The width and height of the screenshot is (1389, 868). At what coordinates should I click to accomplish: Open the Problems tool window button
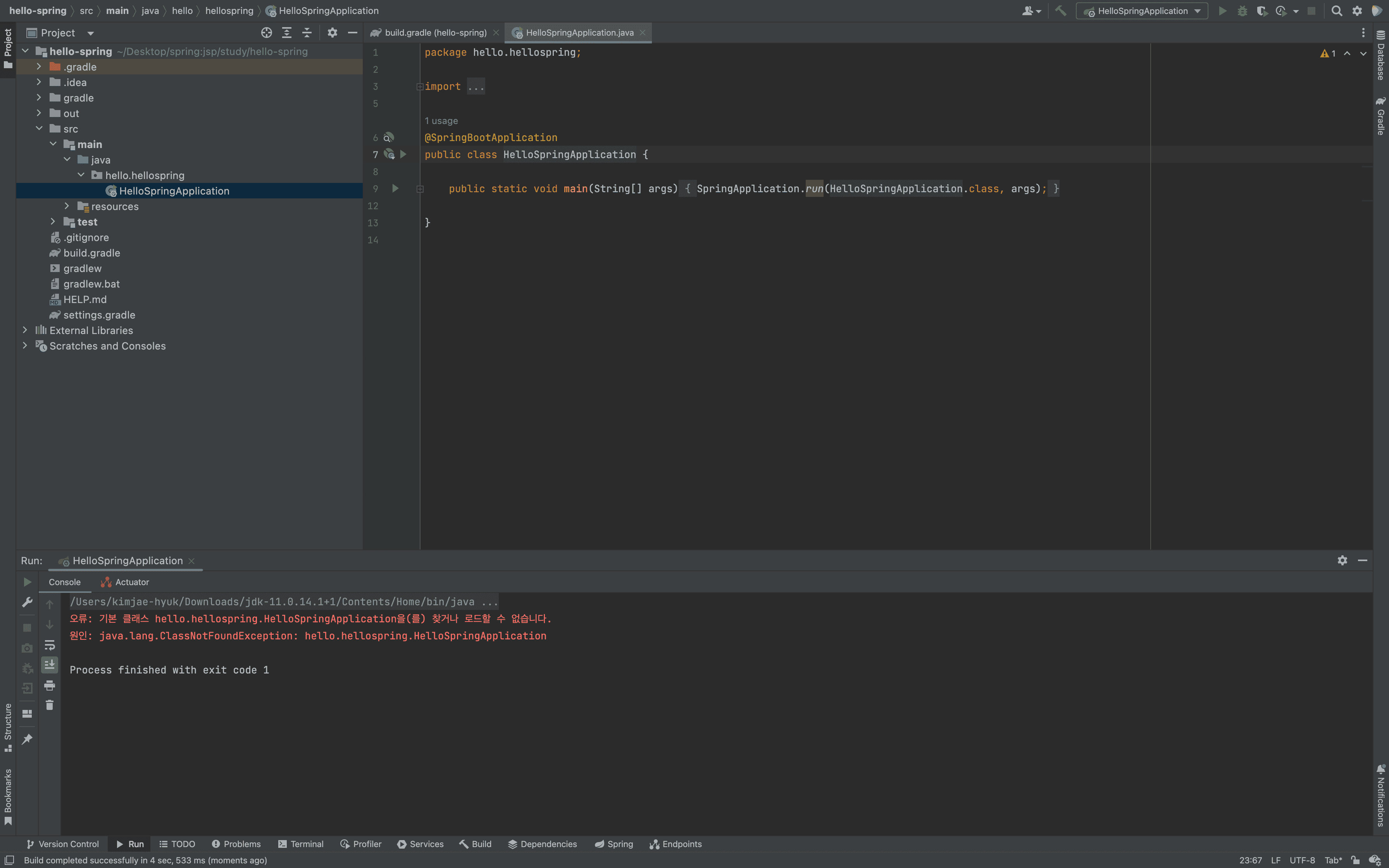tap(236, 844)
